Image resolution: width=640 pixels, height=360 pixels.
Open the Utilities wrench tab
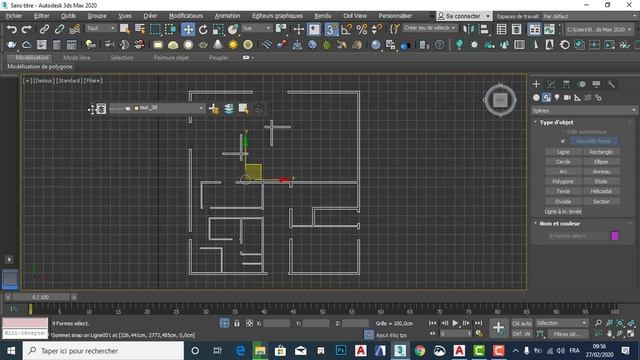pyautogui.click(x=611, y=84)
